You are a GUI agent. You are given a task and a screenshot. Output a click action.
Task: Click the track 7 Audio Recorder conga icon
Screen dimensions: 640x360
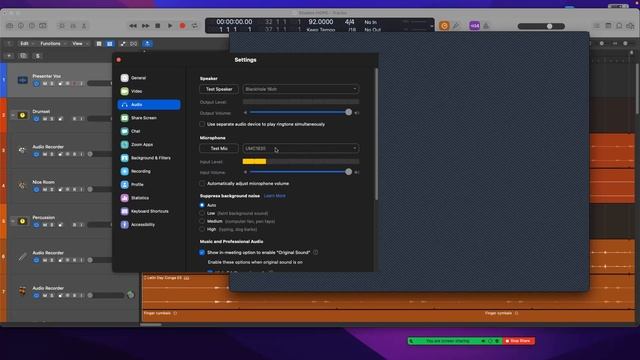tap(22, 291)
